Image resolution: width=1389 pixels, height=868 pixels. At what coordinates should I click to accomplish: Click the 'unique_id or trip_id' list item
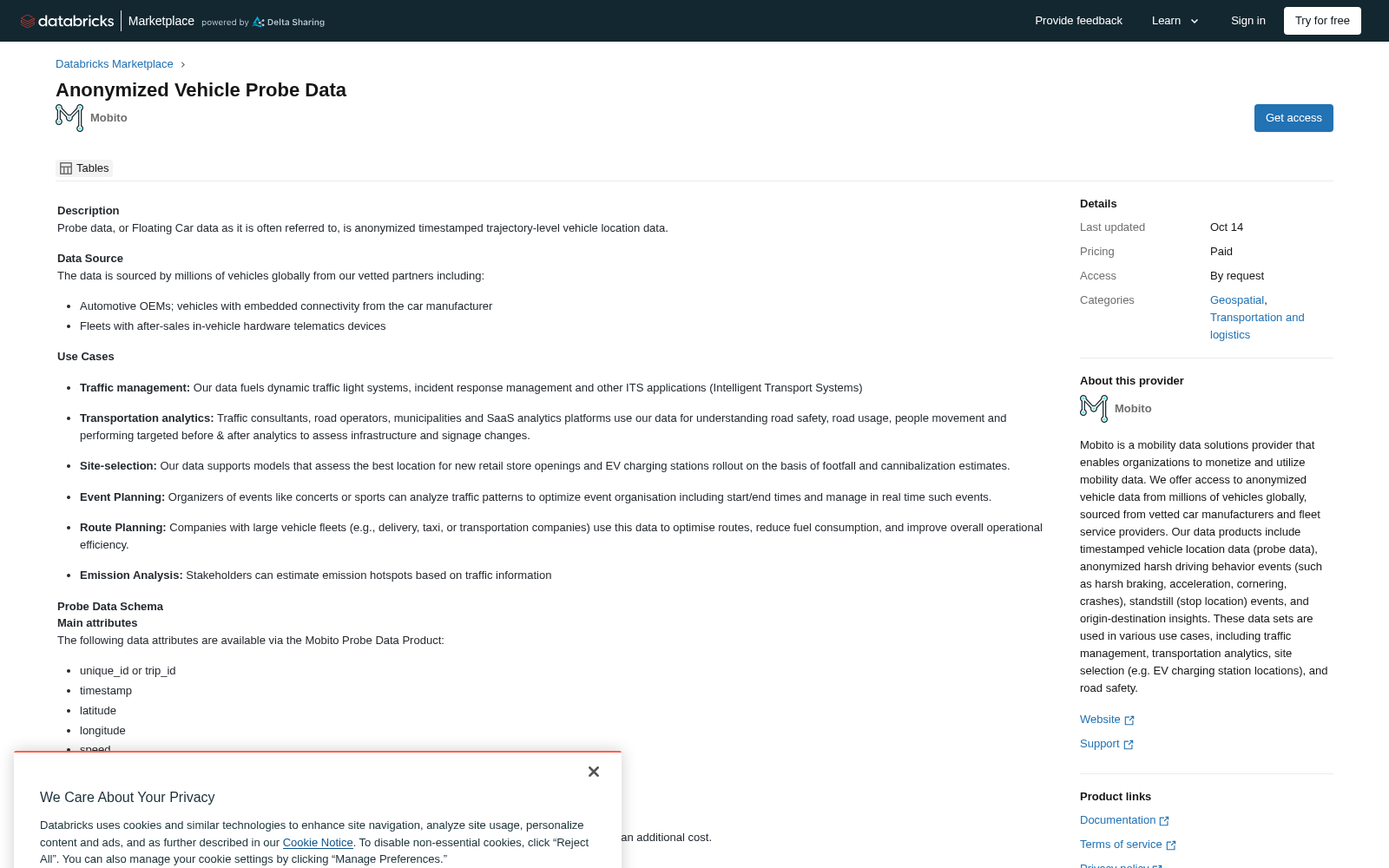(128, 671)
